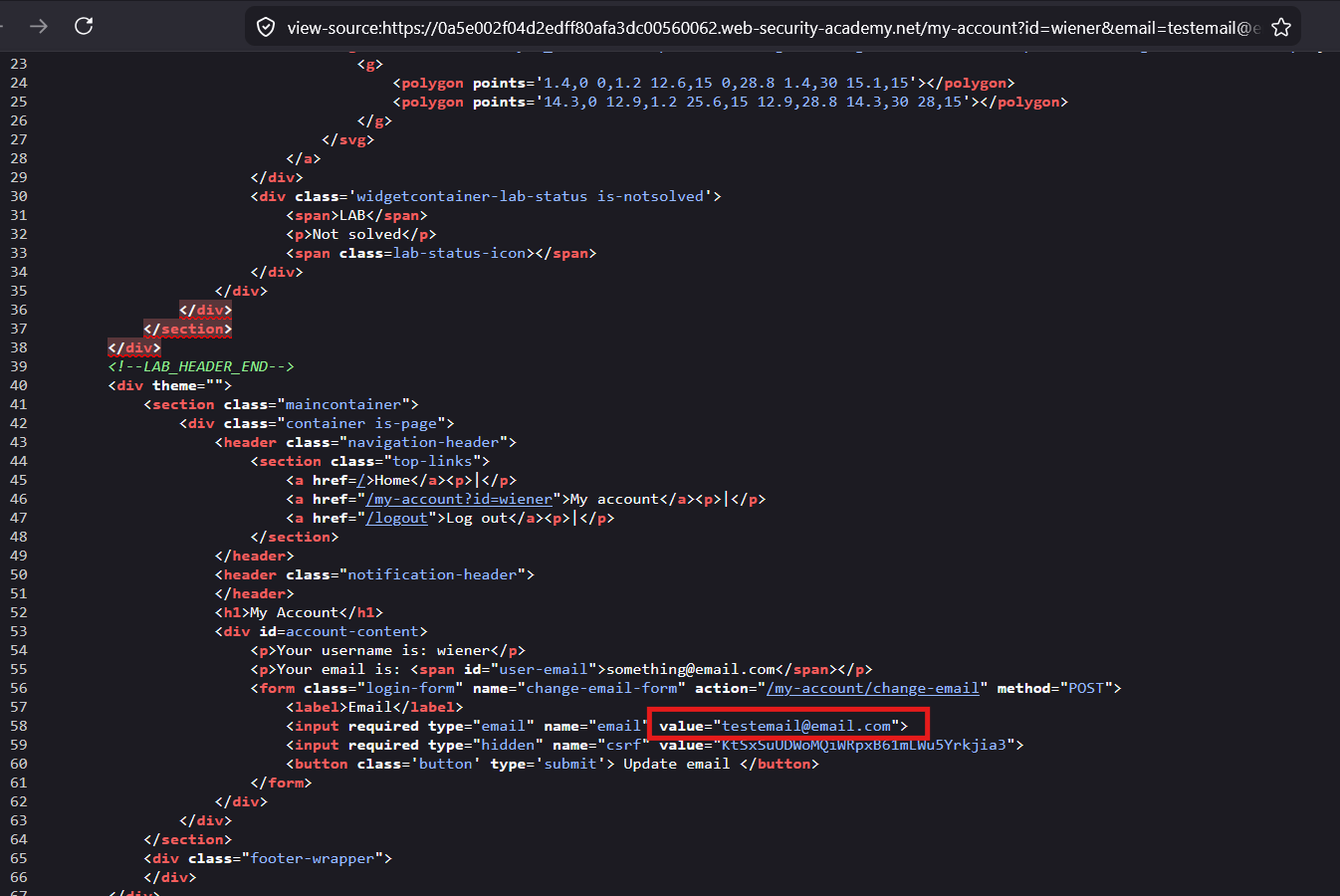The height and width of the screenshot is (896, 1340).
Task: Click the browser forward arrow button
Action: tap(39, 26)
